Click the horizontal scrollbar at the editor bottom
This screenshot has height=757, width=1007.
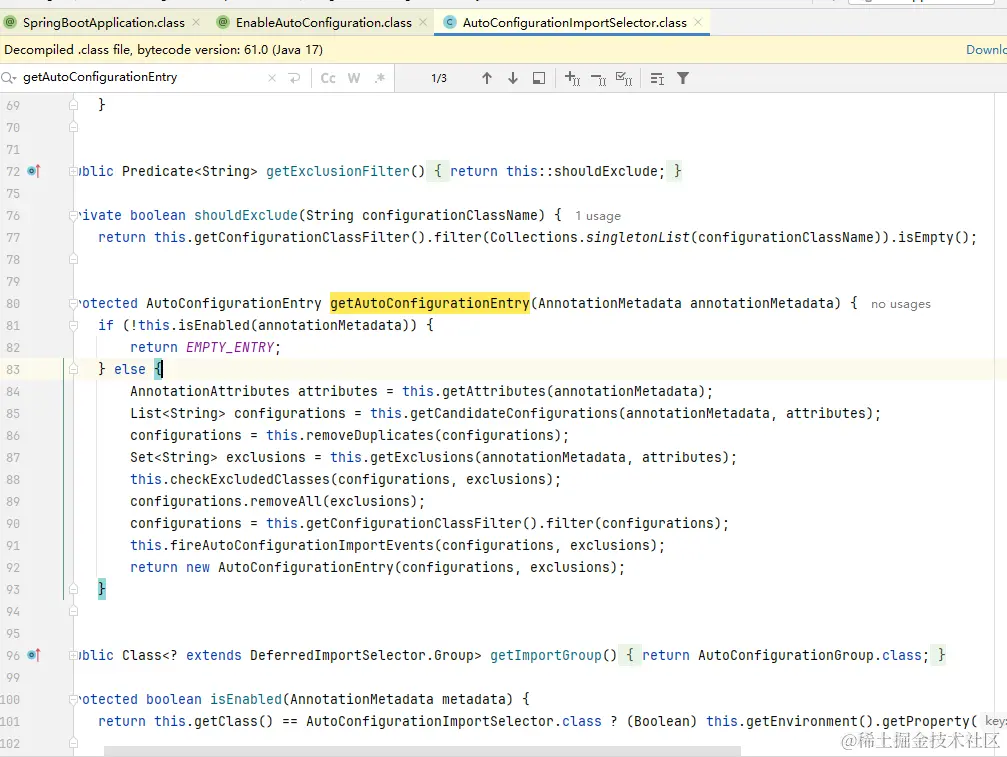click(422, 751)
